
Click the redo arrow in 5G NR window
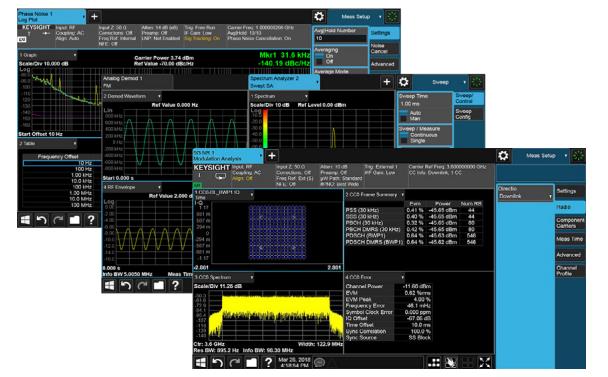click(x=234, y=363)
